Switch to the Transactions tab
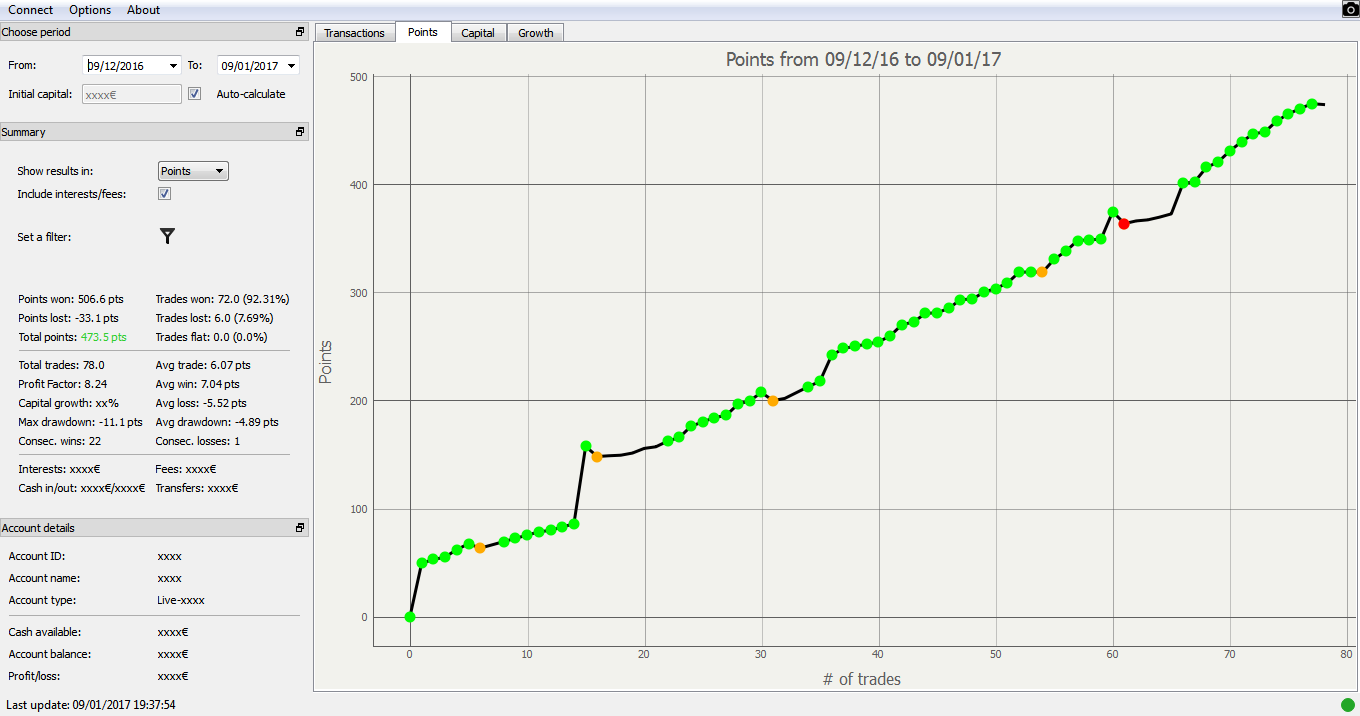Viewport: 1360px width, 716px height. [x=355, y=33]
